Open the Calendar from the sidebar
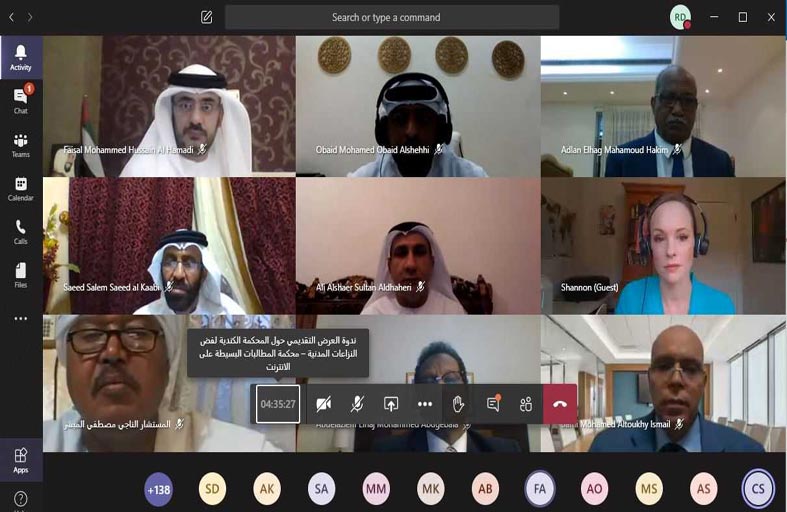The width and height of the screenshot is (787, 512). point(20,188)
